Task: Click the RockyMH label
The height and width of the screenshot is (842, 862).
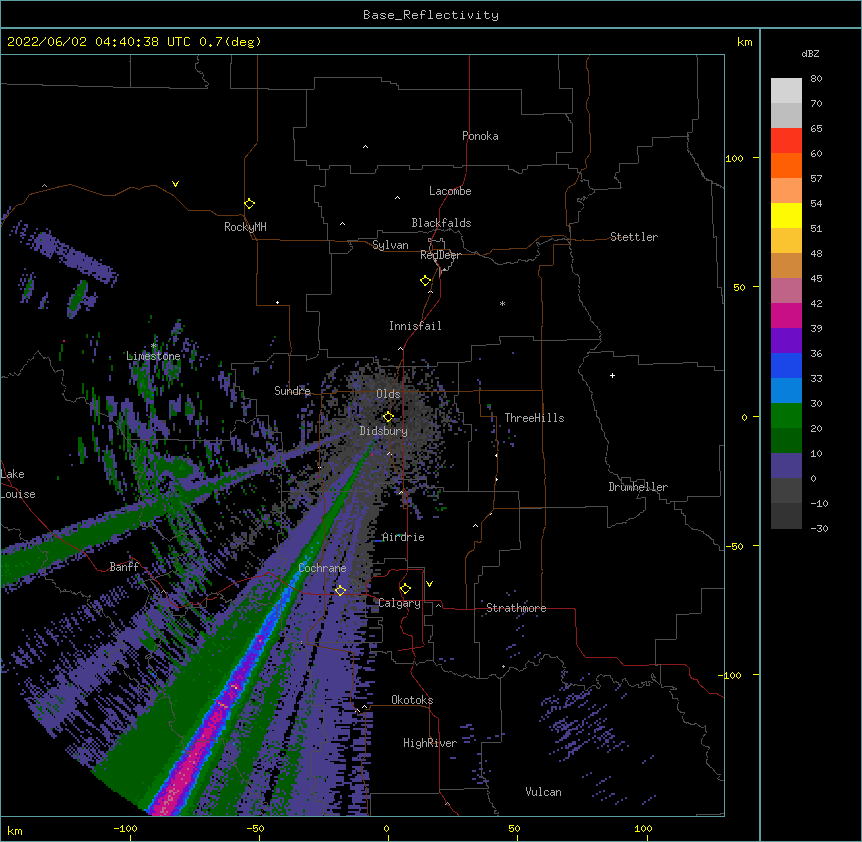Action: coord(245,227)
